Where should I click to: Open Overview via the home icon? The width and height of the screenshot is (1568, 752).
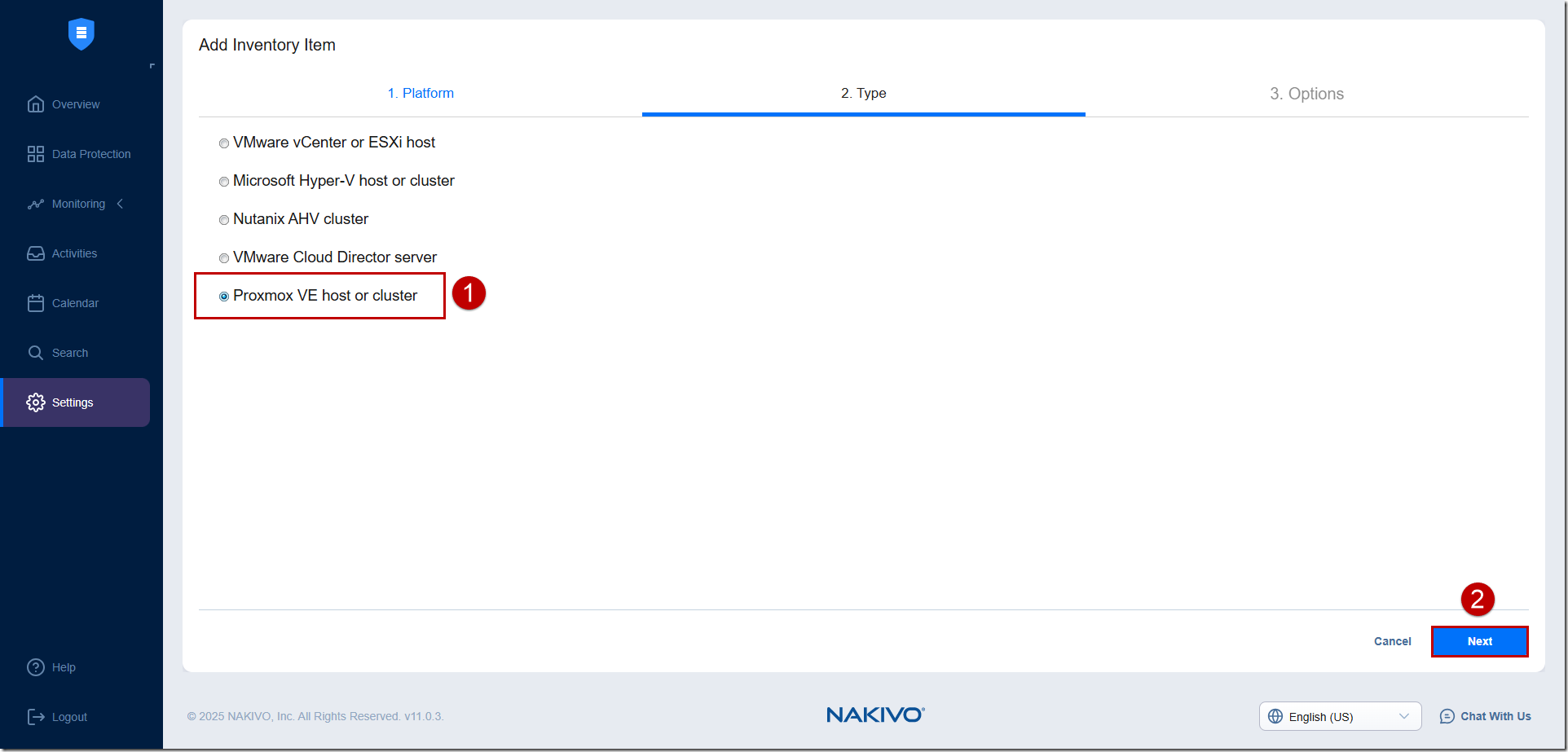point(36,104)
